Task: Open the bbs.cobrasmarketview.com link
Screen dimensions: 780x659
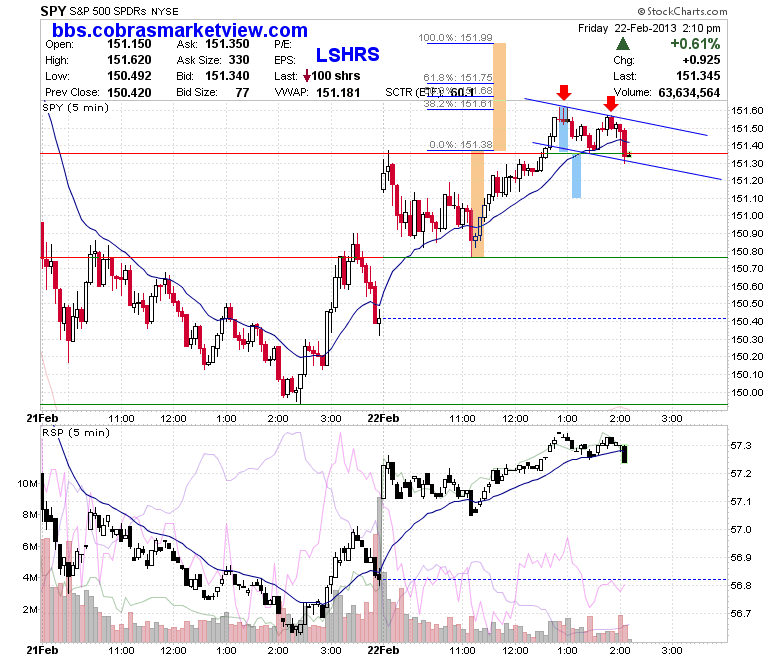Action: (x=180, y=30)
